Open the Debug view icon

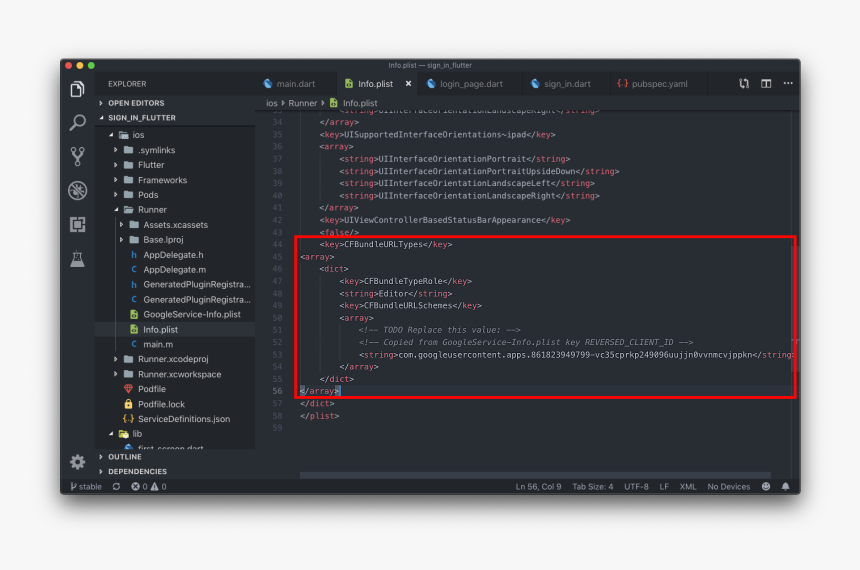(77, 190)
